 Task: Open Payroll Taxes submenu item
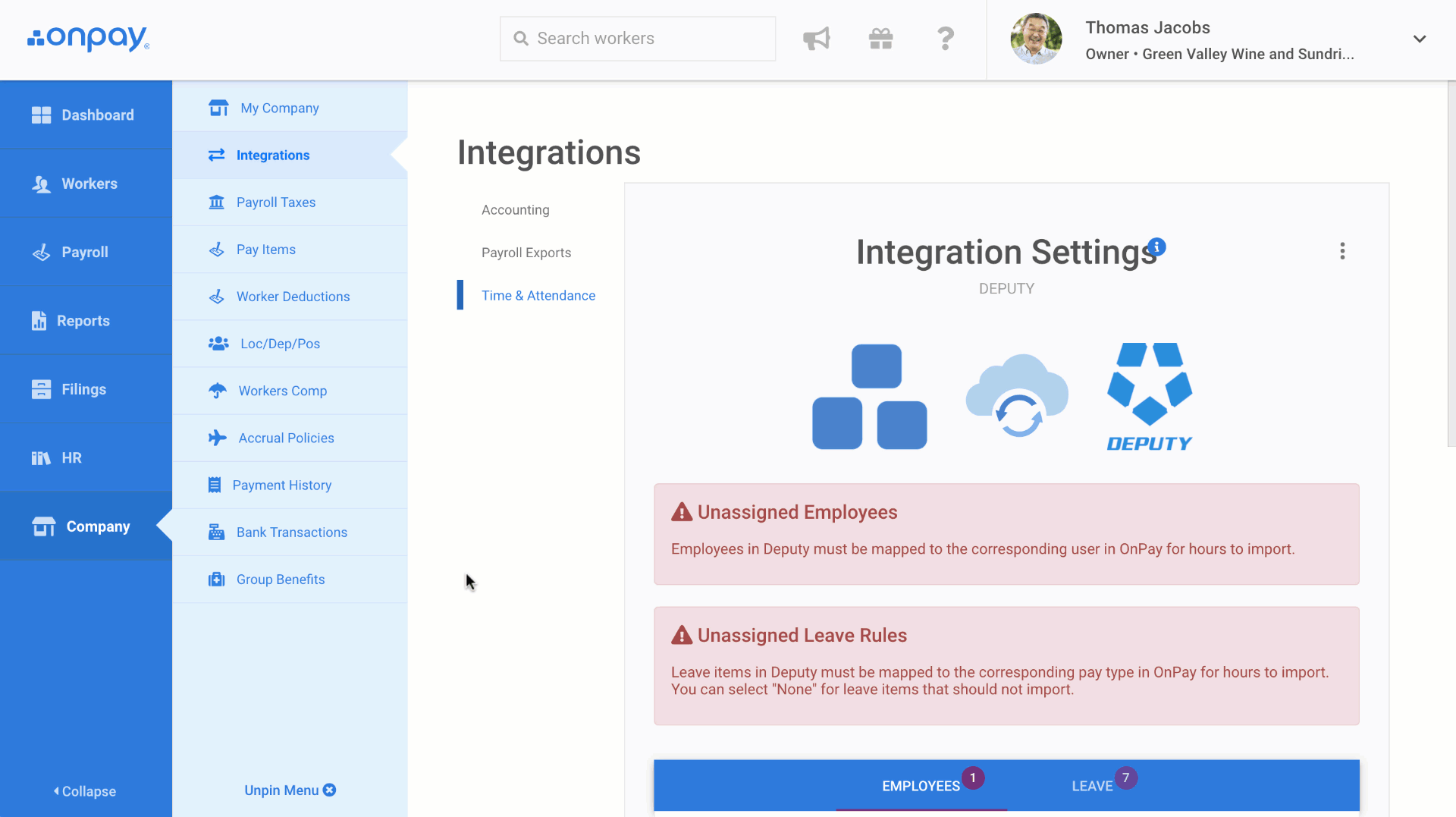290,203
